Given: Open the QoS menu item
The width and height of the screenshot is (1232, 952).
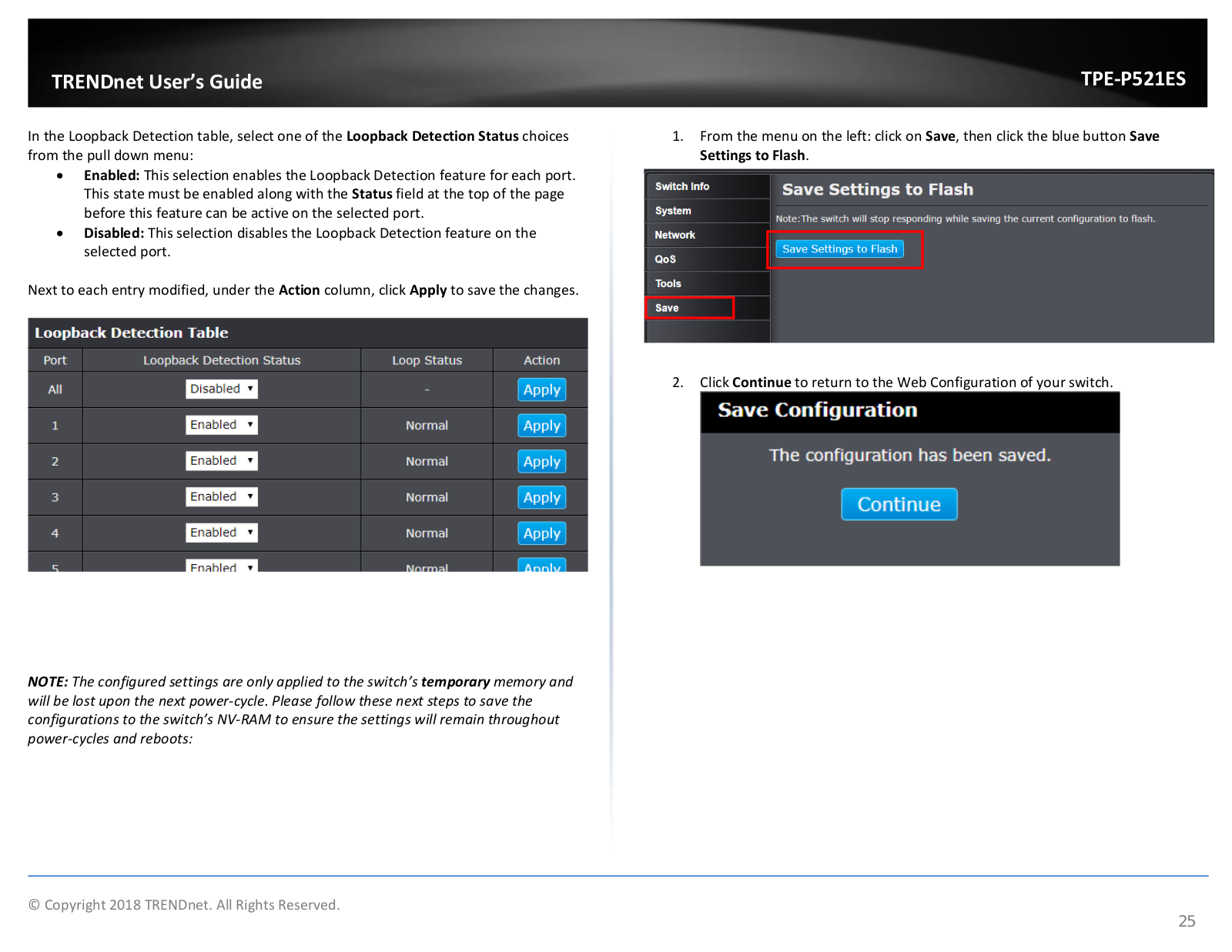Looking at the screenshot, I should [707, 259].
